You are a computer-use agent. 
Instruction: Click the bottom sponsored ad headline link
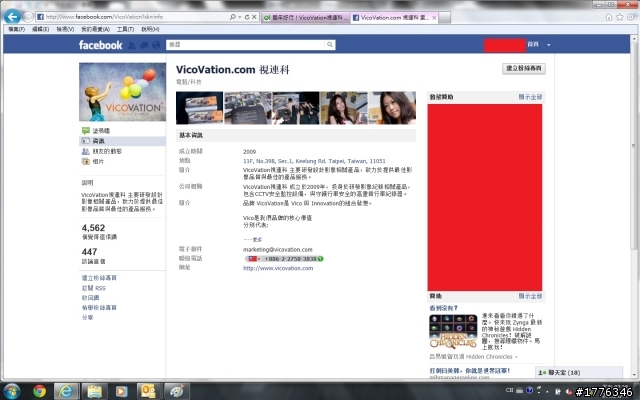(470, 371)
